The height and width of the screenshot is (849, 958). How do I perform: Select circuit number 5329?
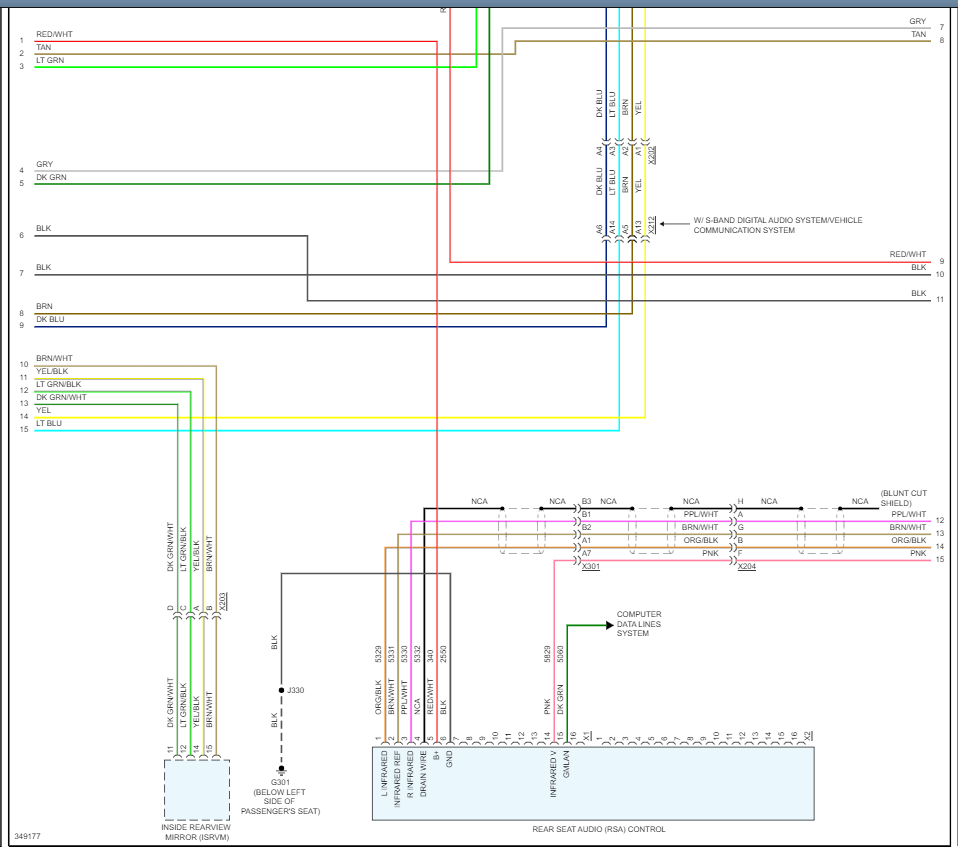(378, 654)
